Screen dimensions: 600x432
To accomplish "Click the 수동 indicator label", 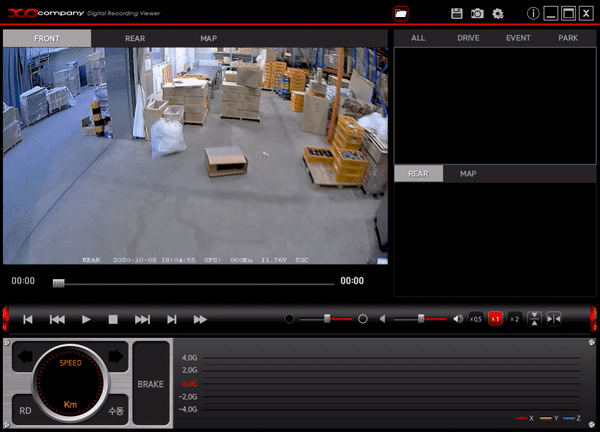I will pyautogui.click(x=116, y=411).
